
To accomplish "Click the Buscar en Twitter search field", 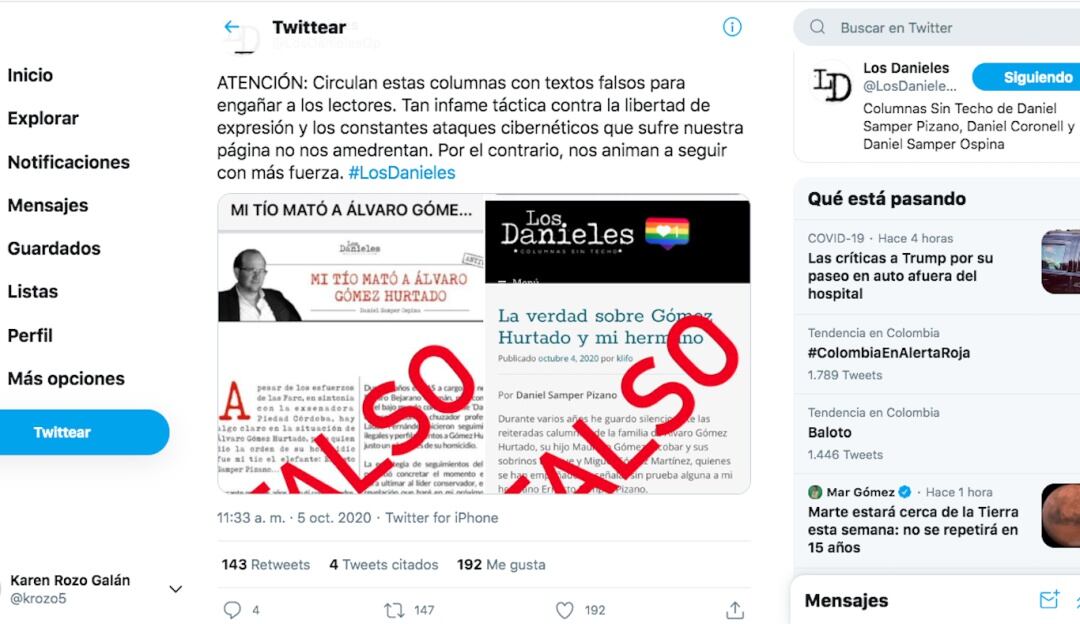I will point(937,28).
